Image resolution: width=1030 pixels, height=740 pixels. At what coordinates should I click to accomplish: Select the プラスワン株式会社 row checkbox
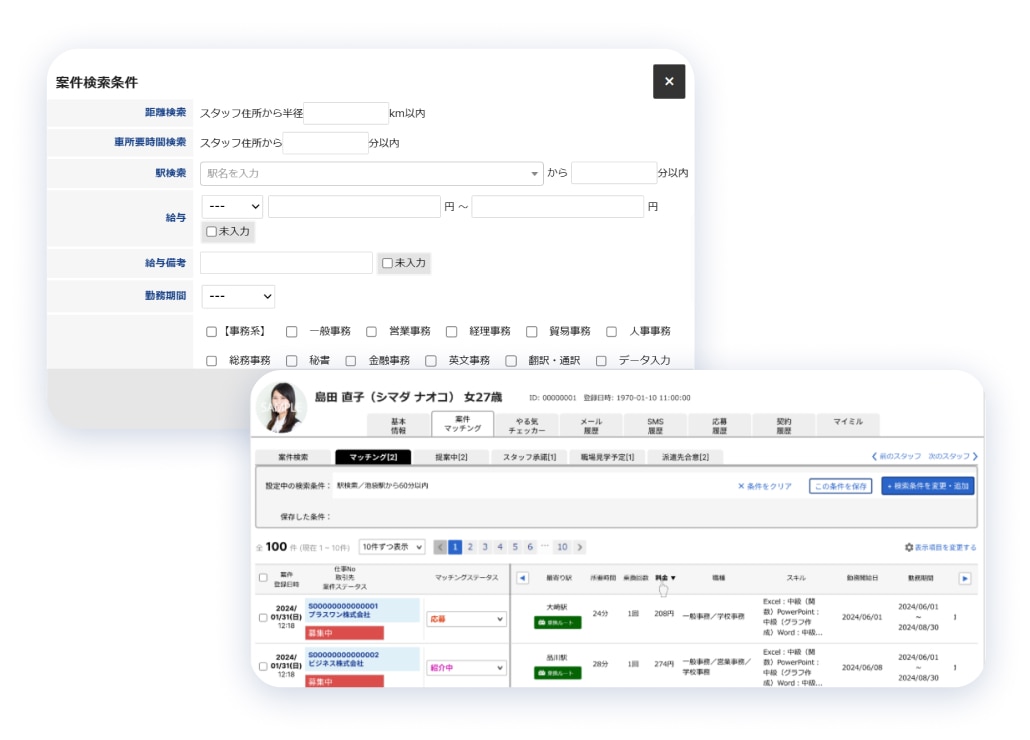click(x=263, y=620)
